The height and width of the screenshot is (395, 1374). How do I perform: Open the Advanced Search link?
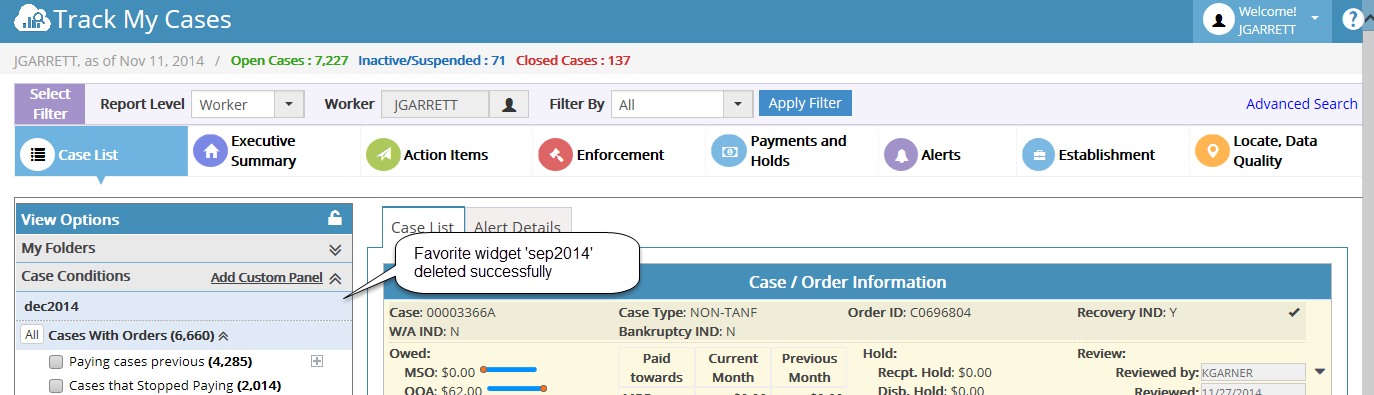point(1301,104)
